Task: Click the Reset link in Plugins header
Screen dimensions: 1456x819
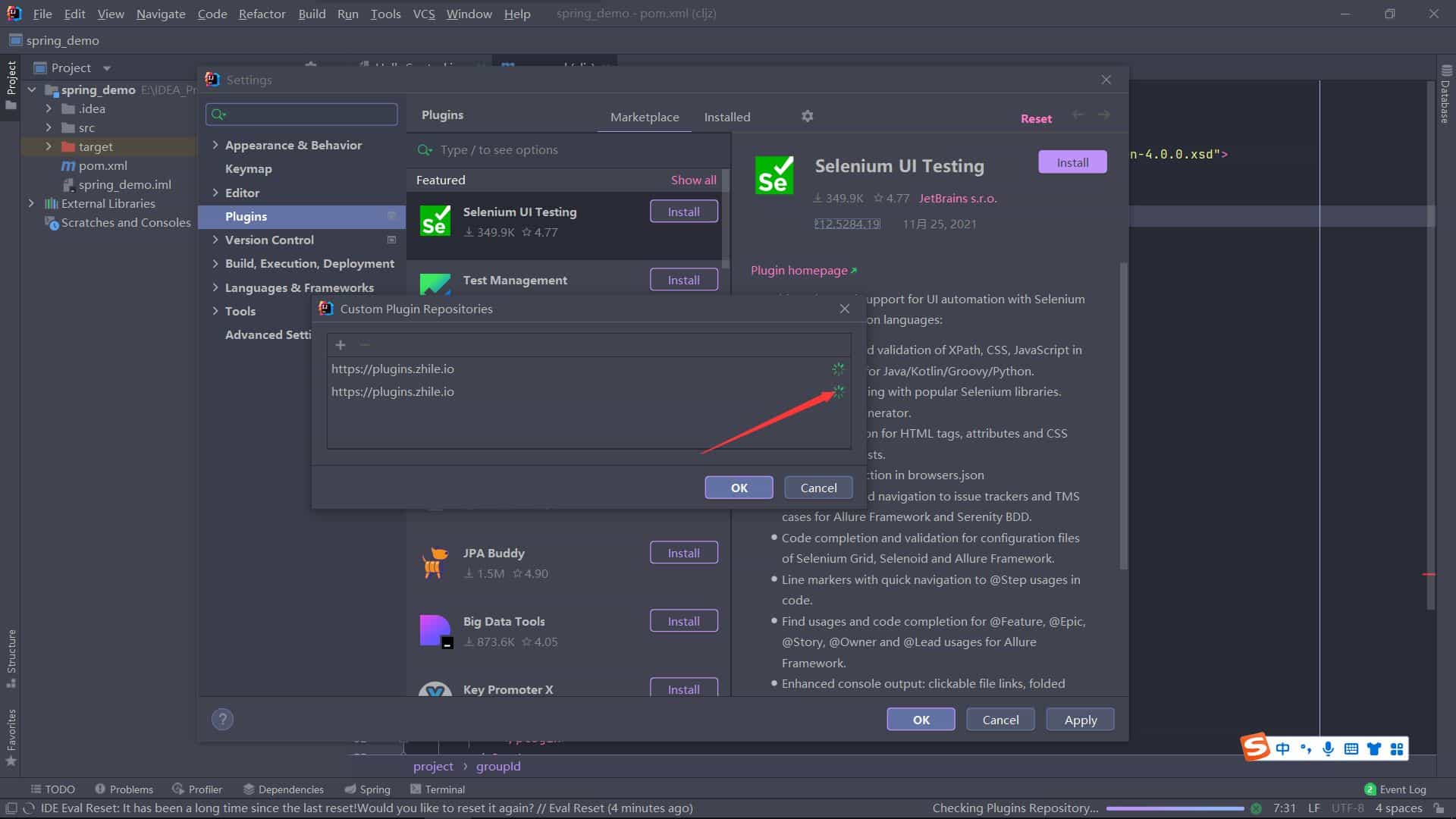Action: click(1036, 118)
